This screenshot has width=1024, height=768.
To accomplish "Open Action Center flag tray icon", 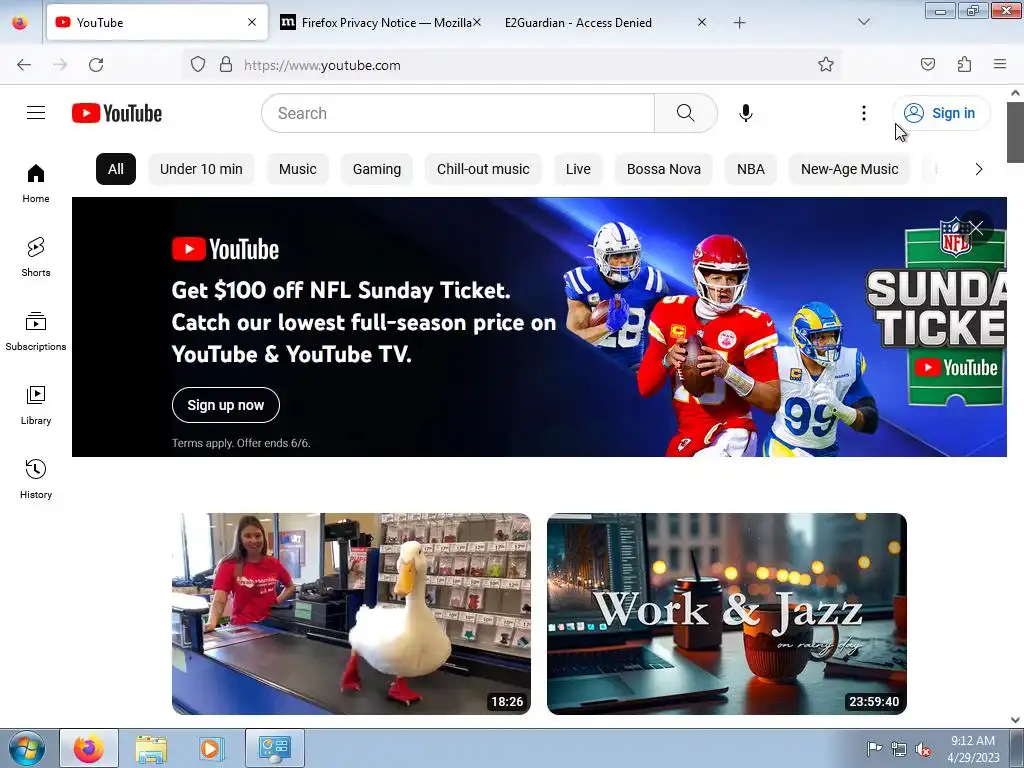I will coord(873,748).
